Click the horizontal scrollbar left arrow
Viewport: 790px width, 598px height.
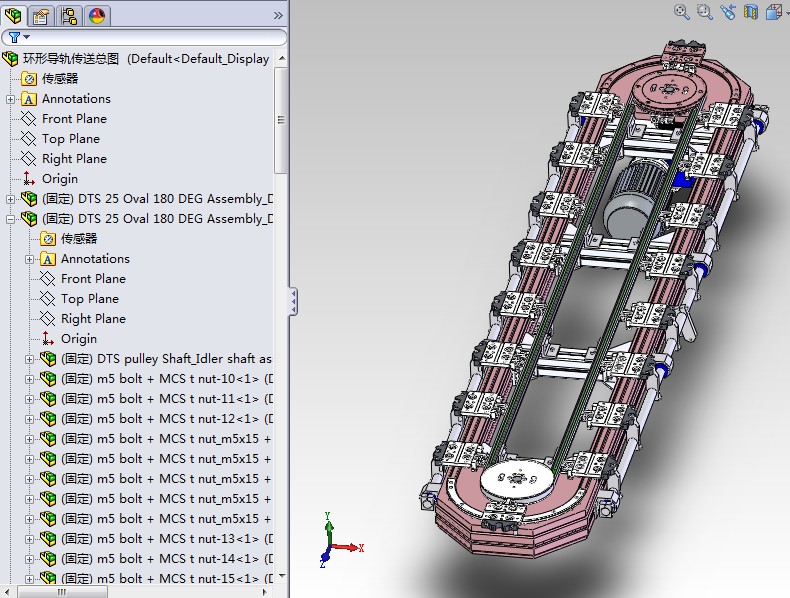coord(8,592)
